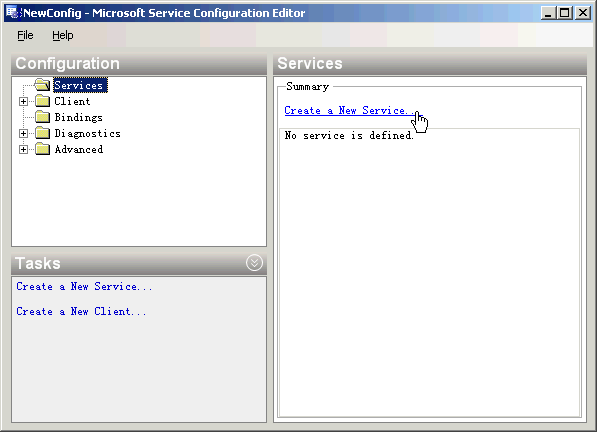Click the Bindings folder icon
597x432 pixels.
[x=42, y=117]
